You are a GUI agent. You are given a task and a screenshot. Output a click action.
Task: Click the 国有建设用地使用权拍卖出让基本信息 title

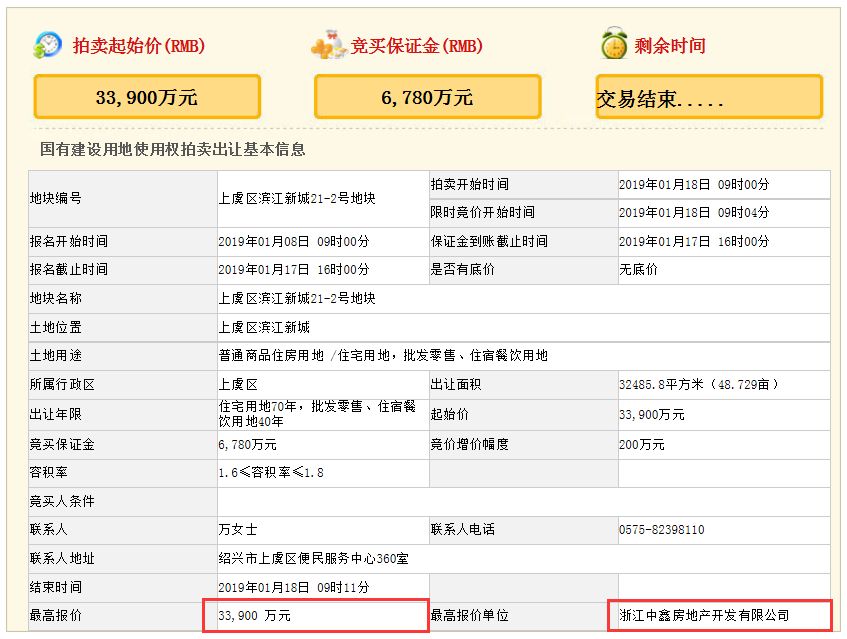pos(173,149)
